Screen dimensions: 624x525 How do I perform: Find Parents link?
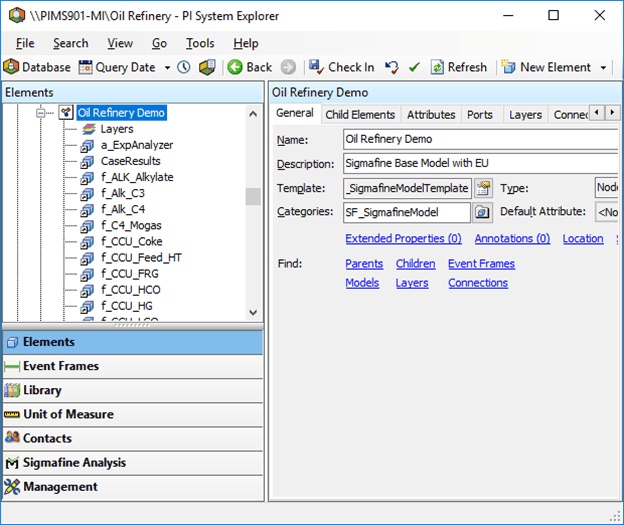click(364, 263)
